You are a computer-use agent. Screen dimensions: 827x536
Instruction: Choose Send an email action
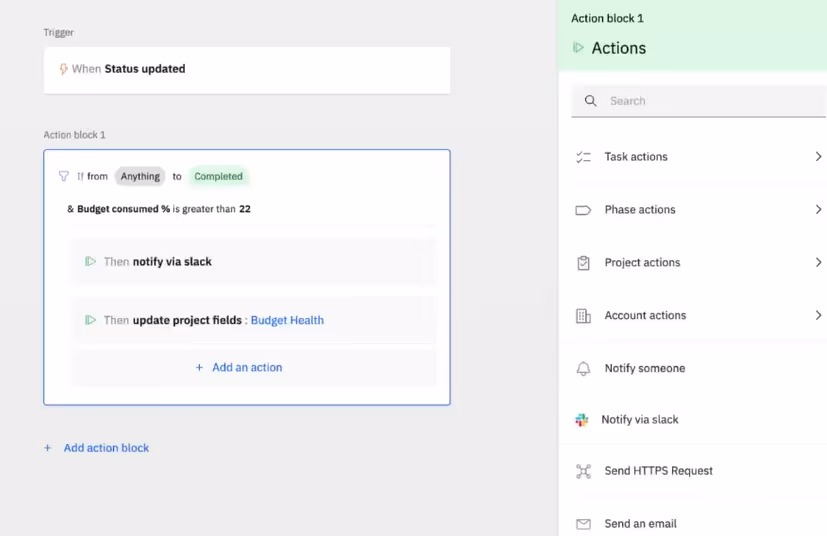[698, 523]
